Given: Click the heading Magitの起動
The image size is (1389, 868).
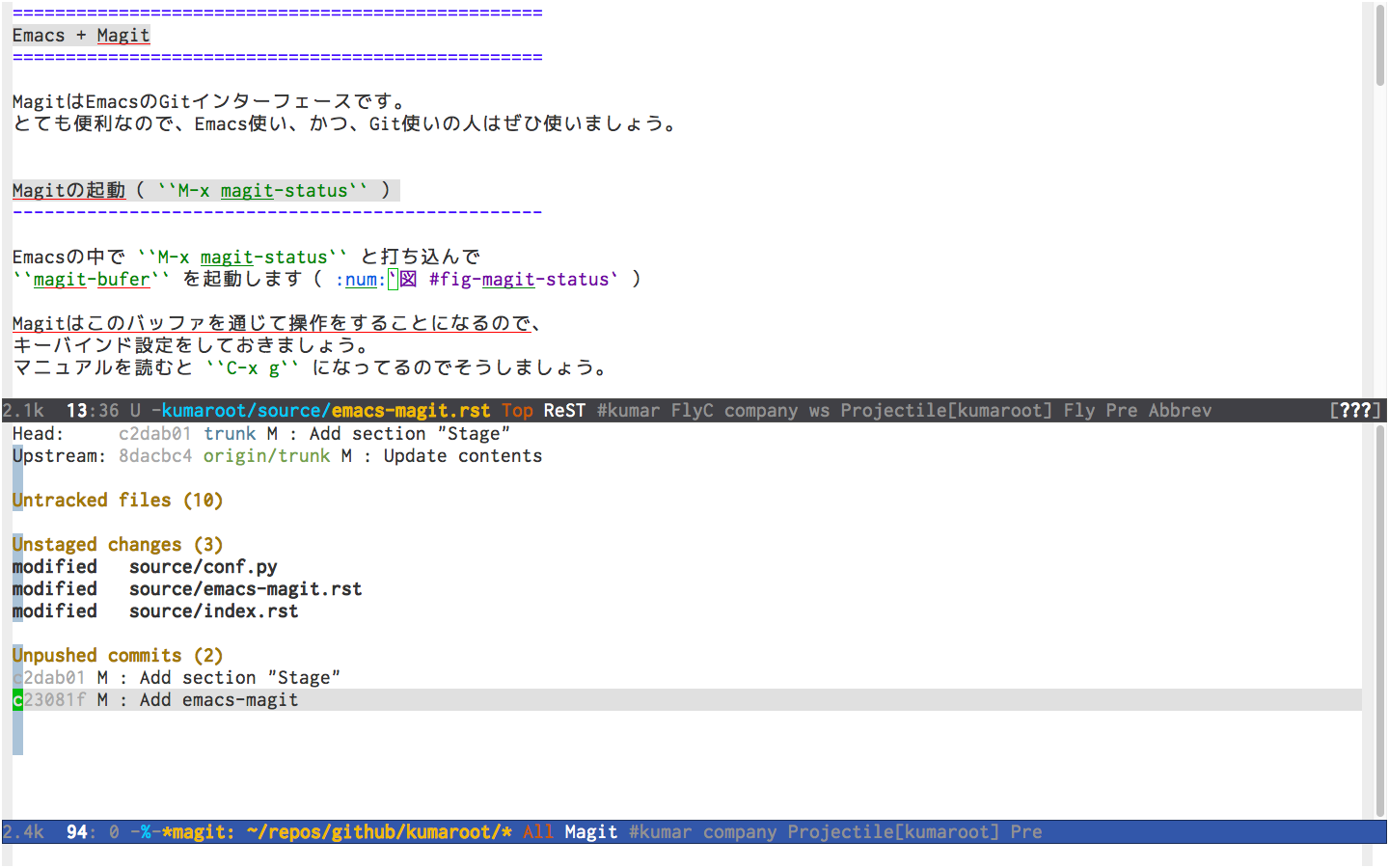Looking at the screenshot, I should (x=68, y=191).
